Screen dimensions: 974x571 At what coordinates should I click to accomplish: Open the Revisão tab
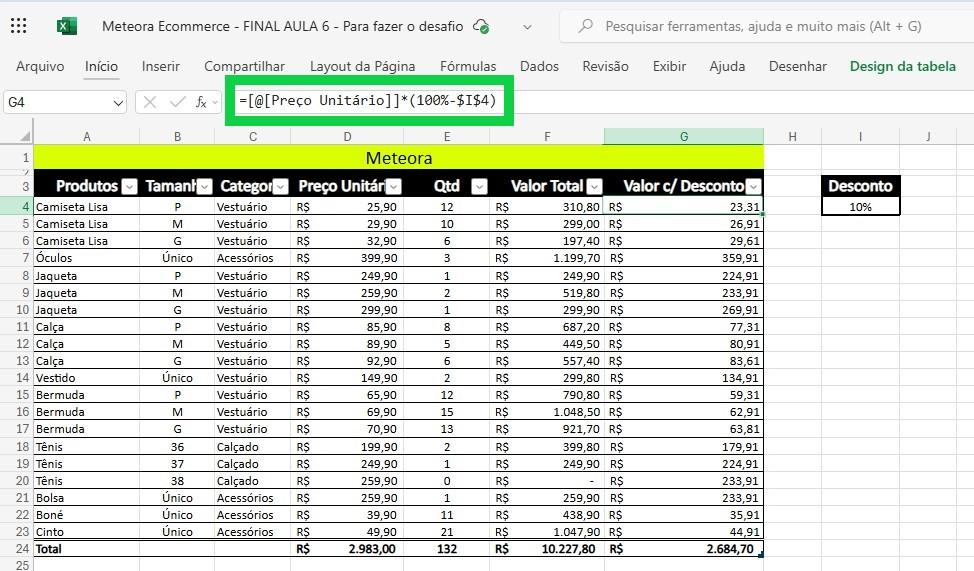click(x=605, y=66)
